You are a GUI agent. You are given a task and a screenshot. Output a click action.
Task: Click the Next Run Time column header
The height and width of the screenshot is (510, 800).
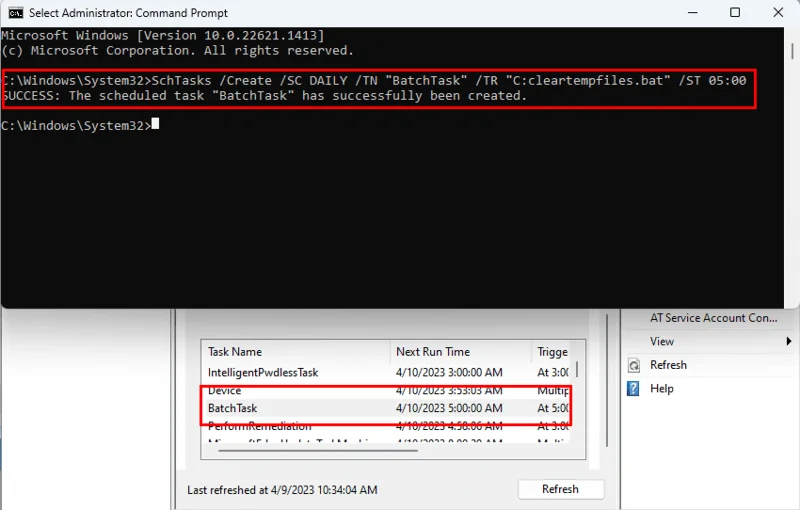tap(461, 351)
